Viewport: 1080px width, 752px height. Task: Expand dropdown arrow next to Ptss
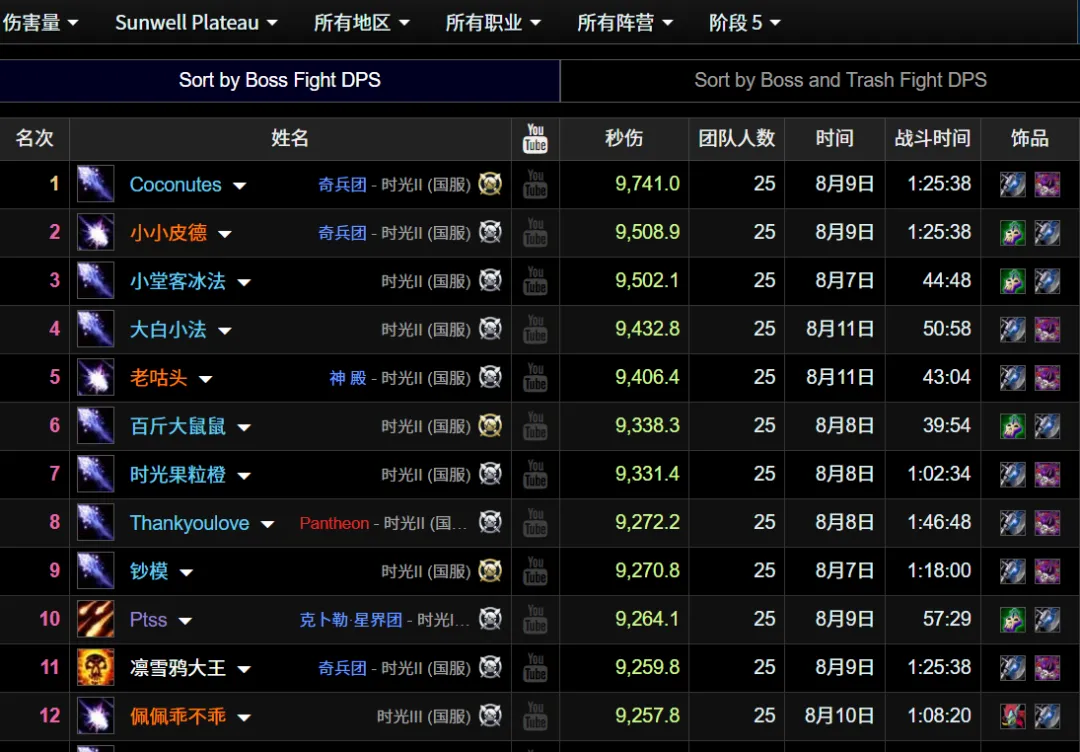(185, 621)
